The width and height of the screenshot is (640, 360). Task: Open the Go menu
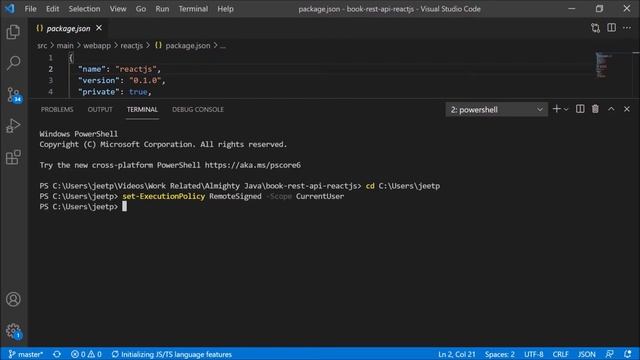pyautogui.click(x=140, y=9)
